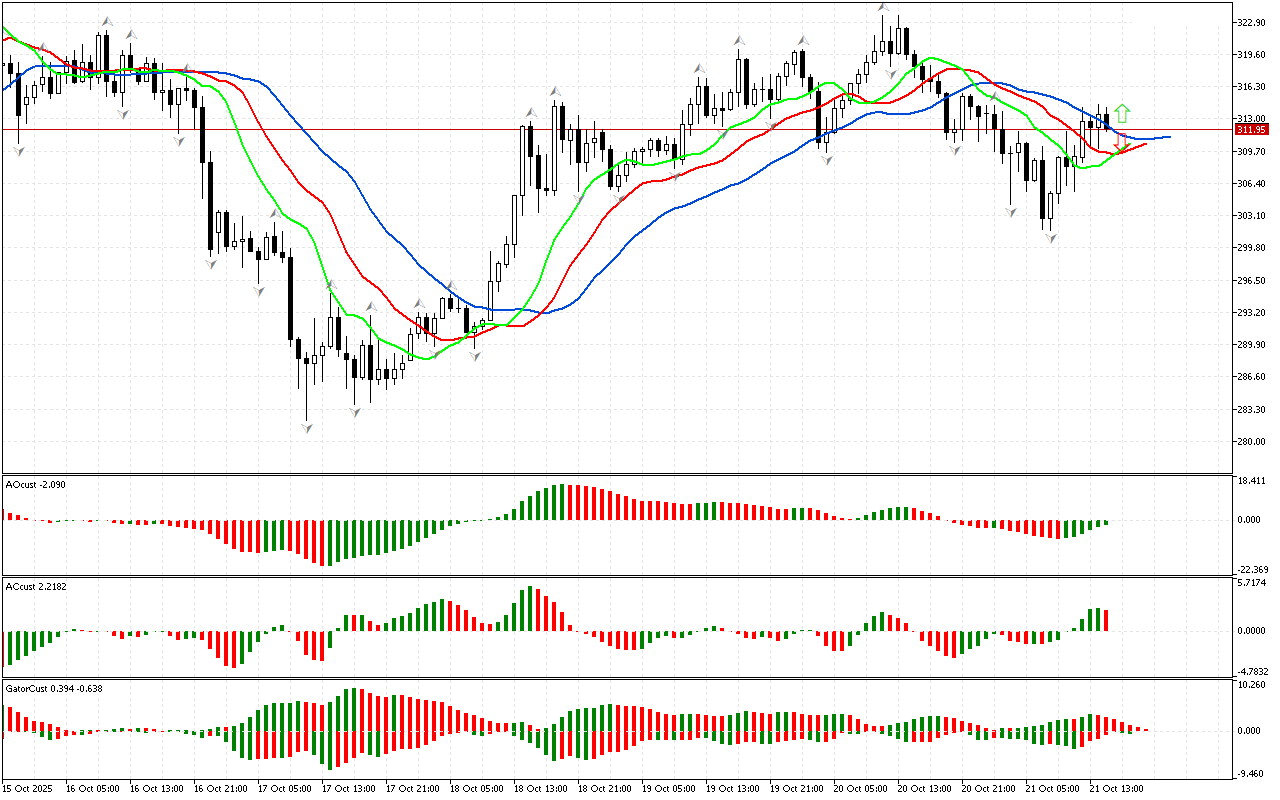Image resolution: width=1280 pixels, height=800 pixels.
Task: Click the 21 Oct 13:00 time label
Action: click(x=1116, y=788)
